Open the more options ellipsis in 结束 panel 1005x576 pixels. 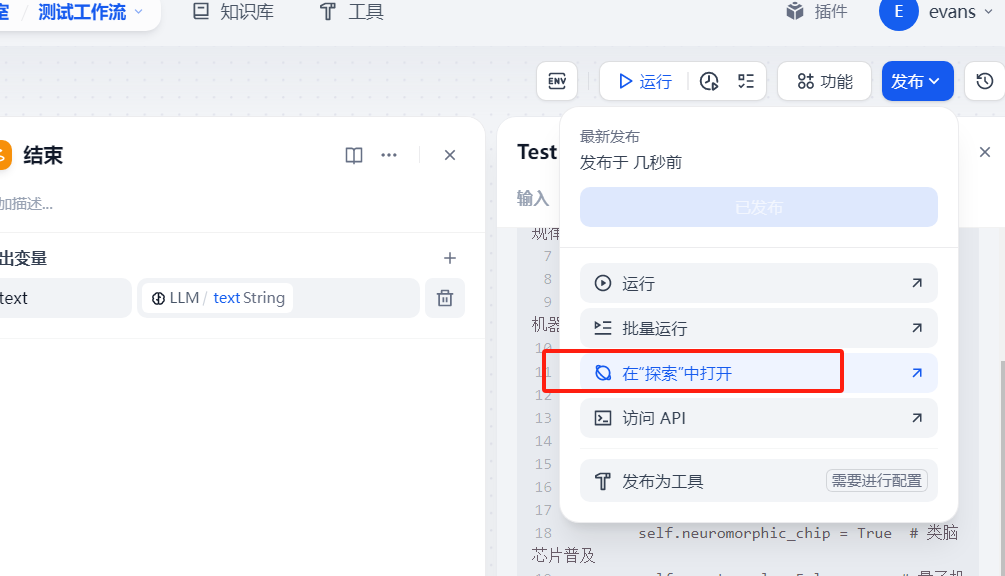389,155
